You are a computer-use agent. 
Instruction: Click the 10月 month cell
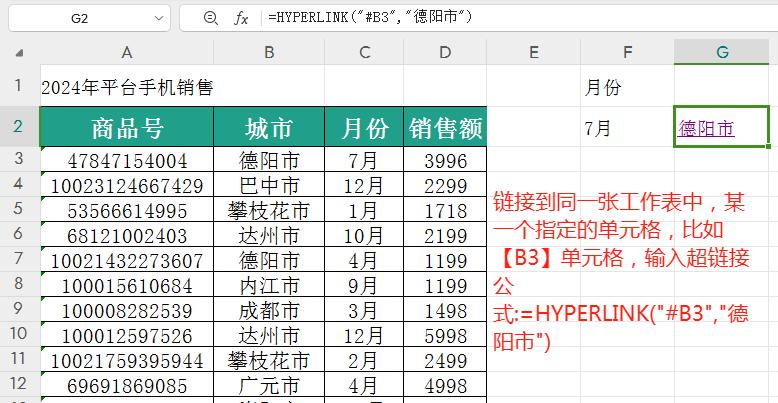tap(364, 236)
